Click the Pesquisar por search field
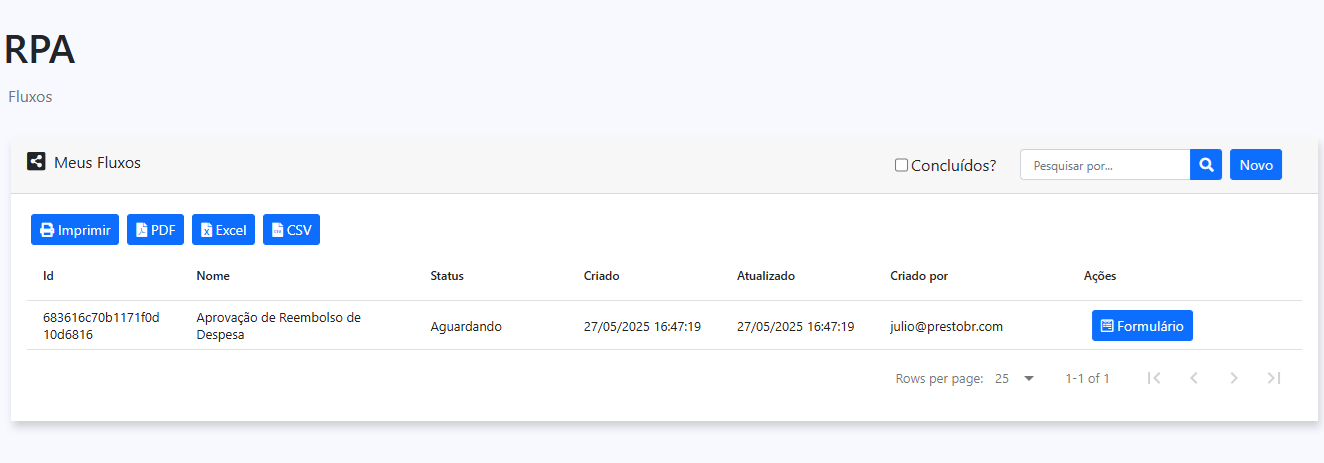The width and height of the screenshot is (1324, 463). coord(1105,165)
